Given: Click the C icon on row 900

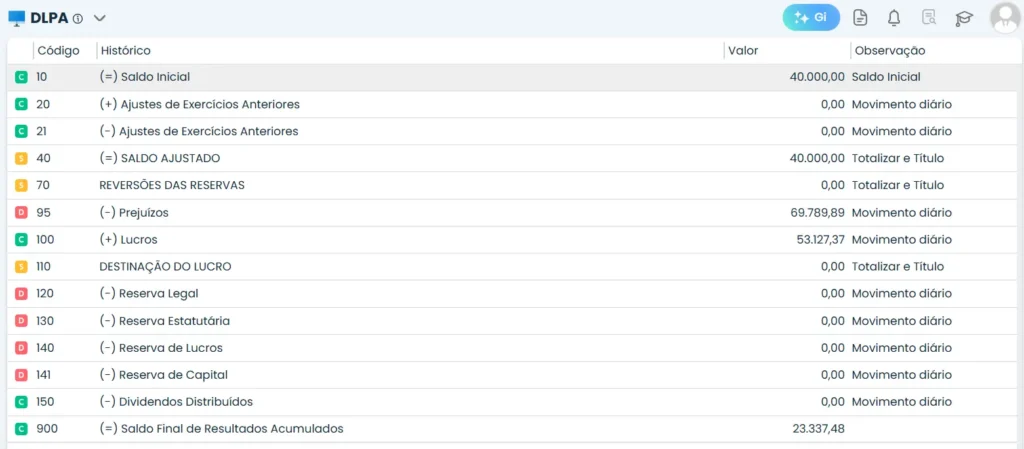Looking at the screenshot, I should point(22,429).
